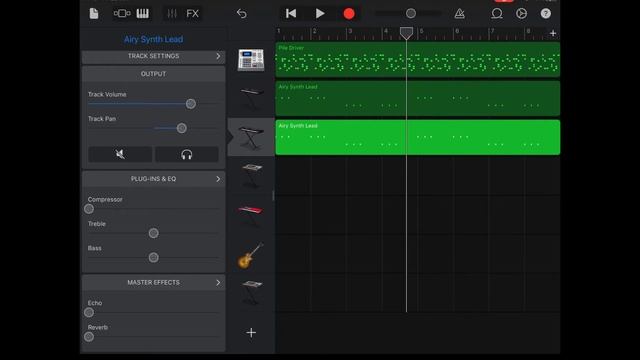Select the bright green Airy Synth Lead region
640x360 pixels.
(418, 137)
